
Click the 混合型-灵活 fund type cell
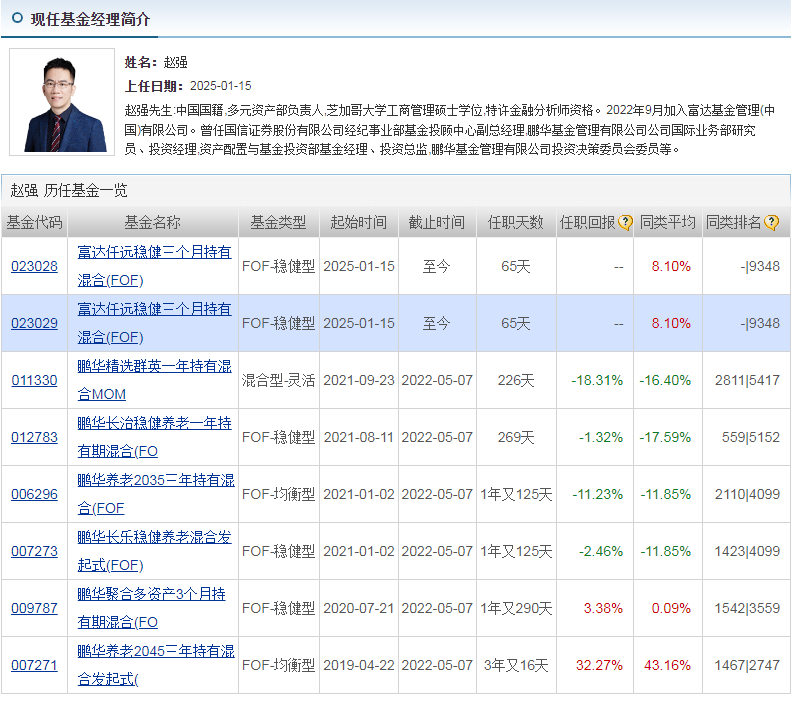pos(278,380)
